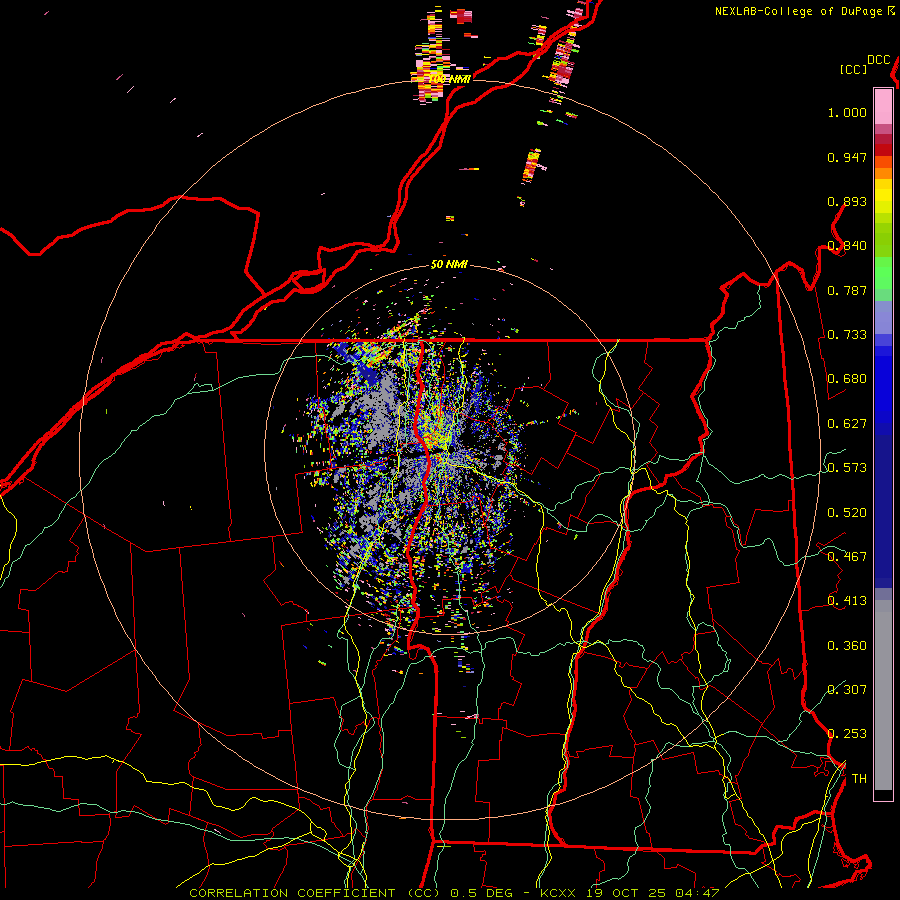Click the 1.000 scale value
Image resolution: width=900 pixels, height=900 pixels.
pos(847,112)
